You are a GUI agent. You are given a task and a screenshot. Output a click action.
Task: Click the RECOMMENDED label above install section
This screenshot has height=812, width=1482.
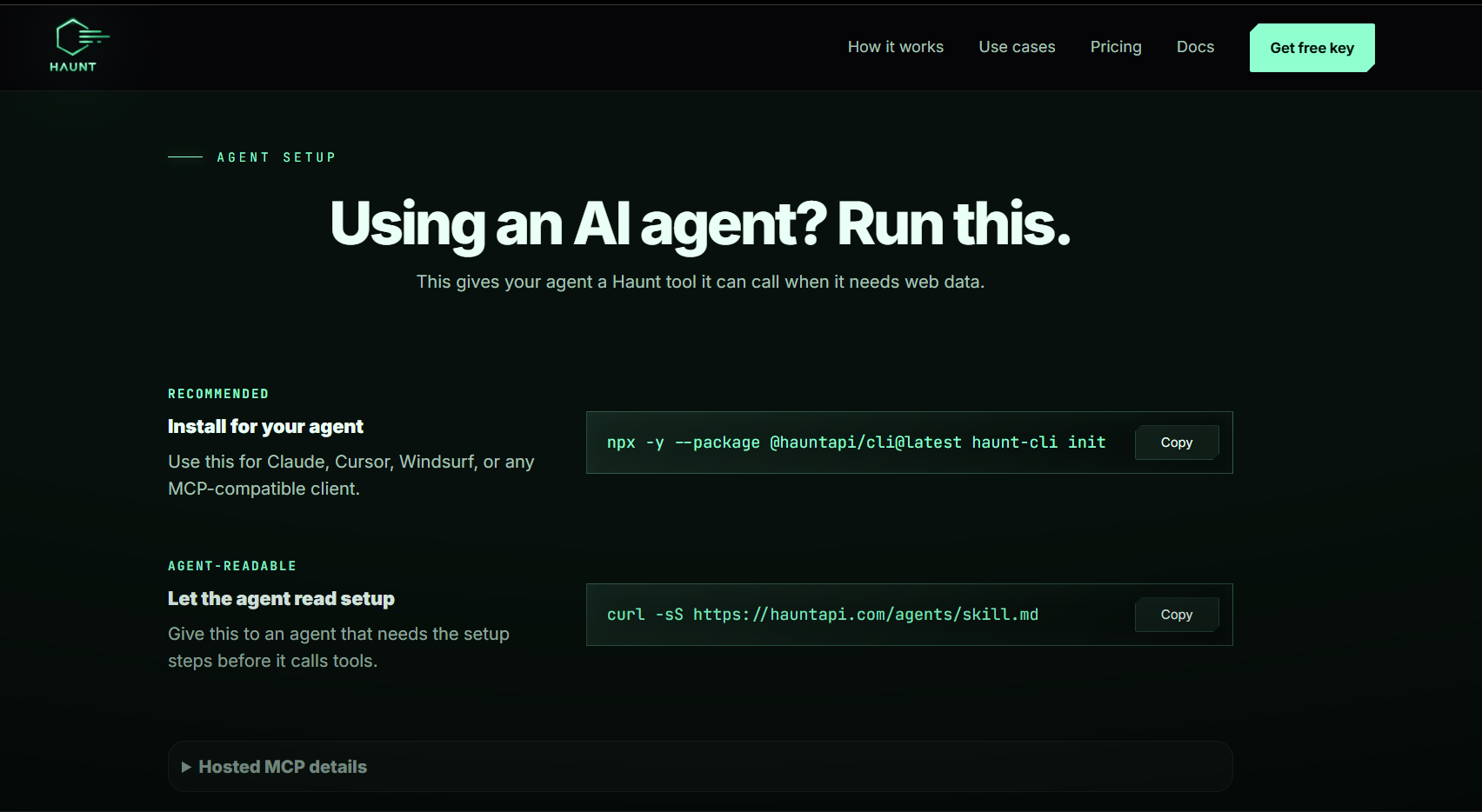tap(218, 394)
